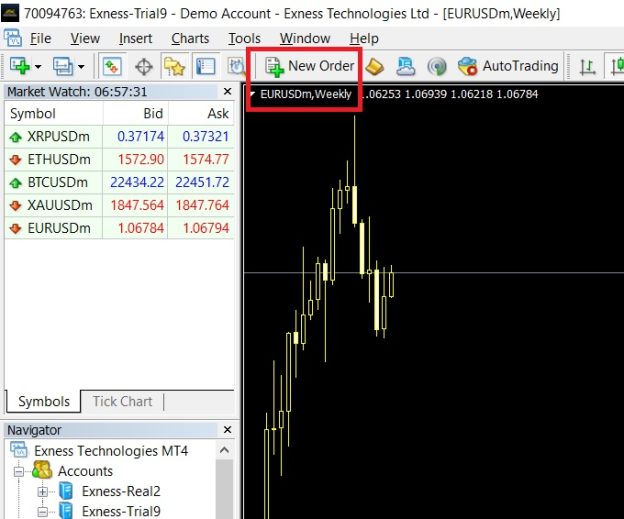The width and height of the screenshot is (624, 519).
Task: Click the Profiles toolbar icon
Action: click(63, 66)
